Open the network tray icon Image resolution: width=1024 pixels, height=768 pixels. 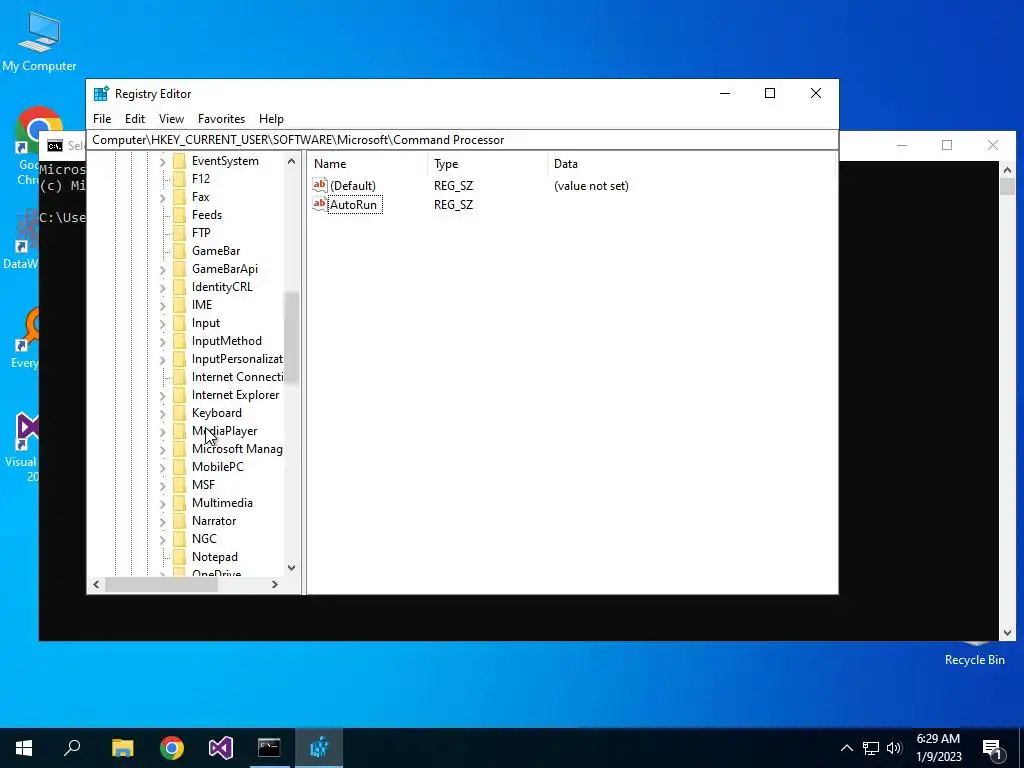871,748
